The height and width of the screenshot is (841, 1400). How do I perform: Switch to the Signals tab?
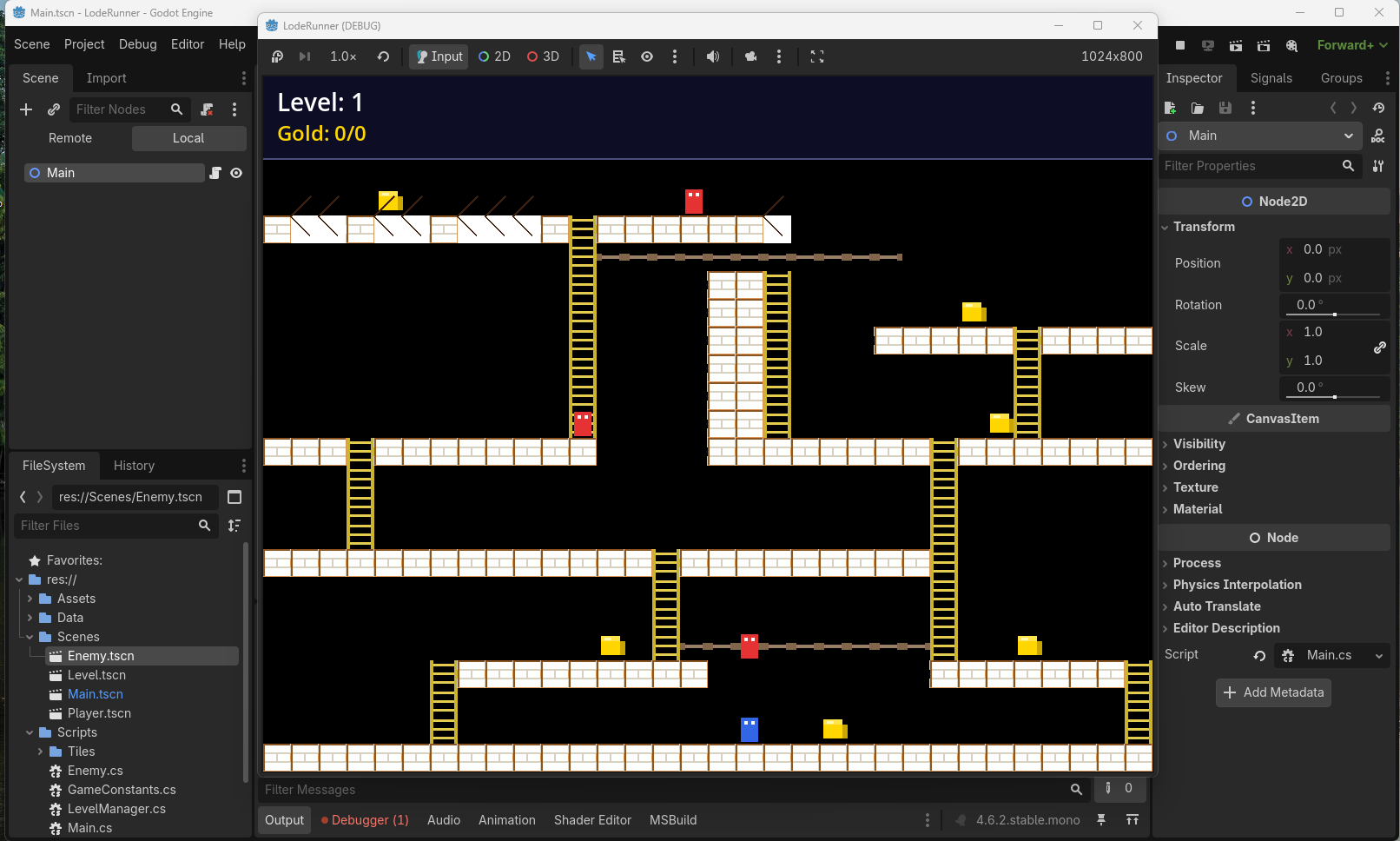click(x=1271, y=78)
